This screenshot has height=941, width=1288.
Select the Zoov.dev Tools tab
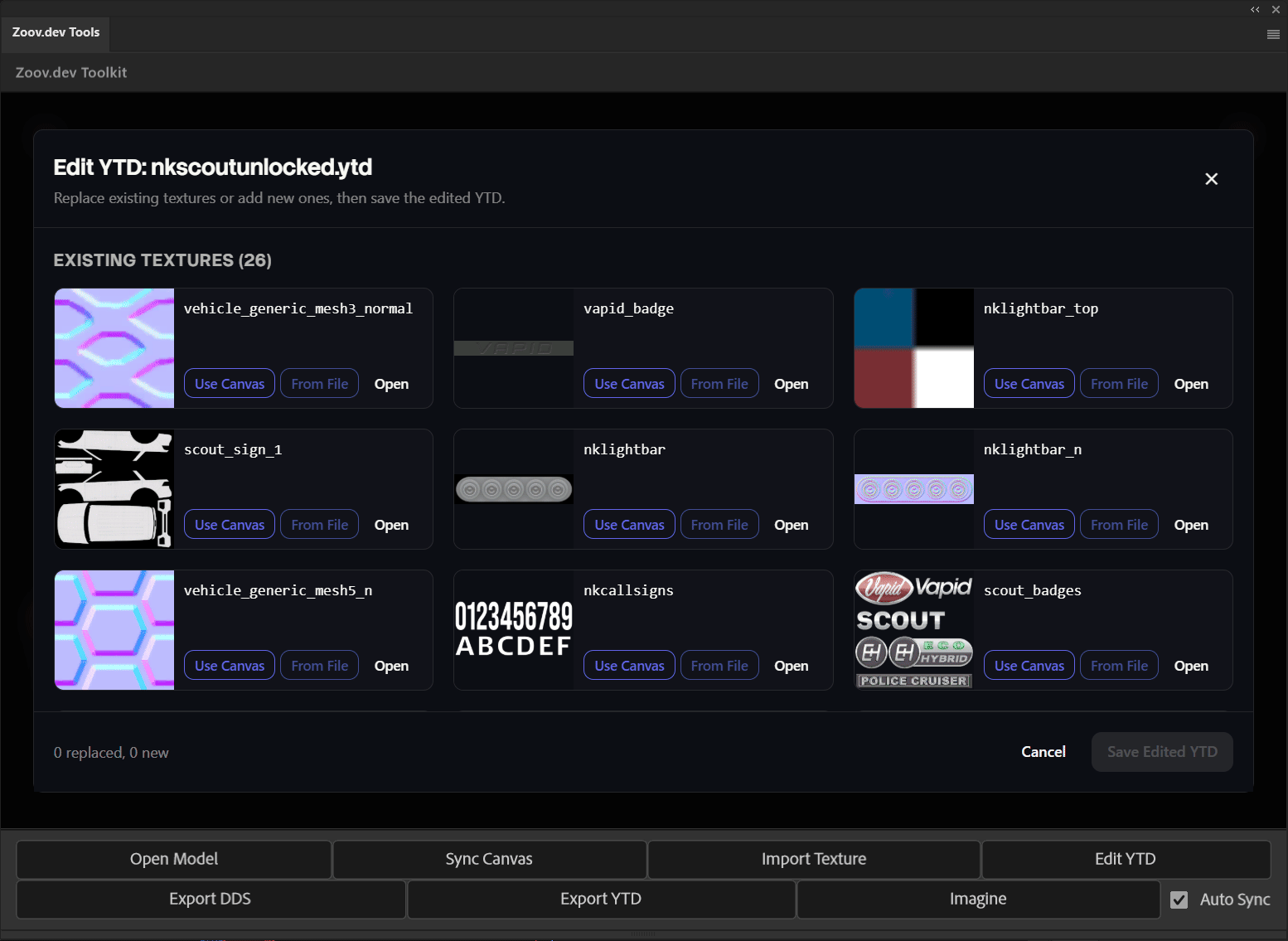point(55,33)
